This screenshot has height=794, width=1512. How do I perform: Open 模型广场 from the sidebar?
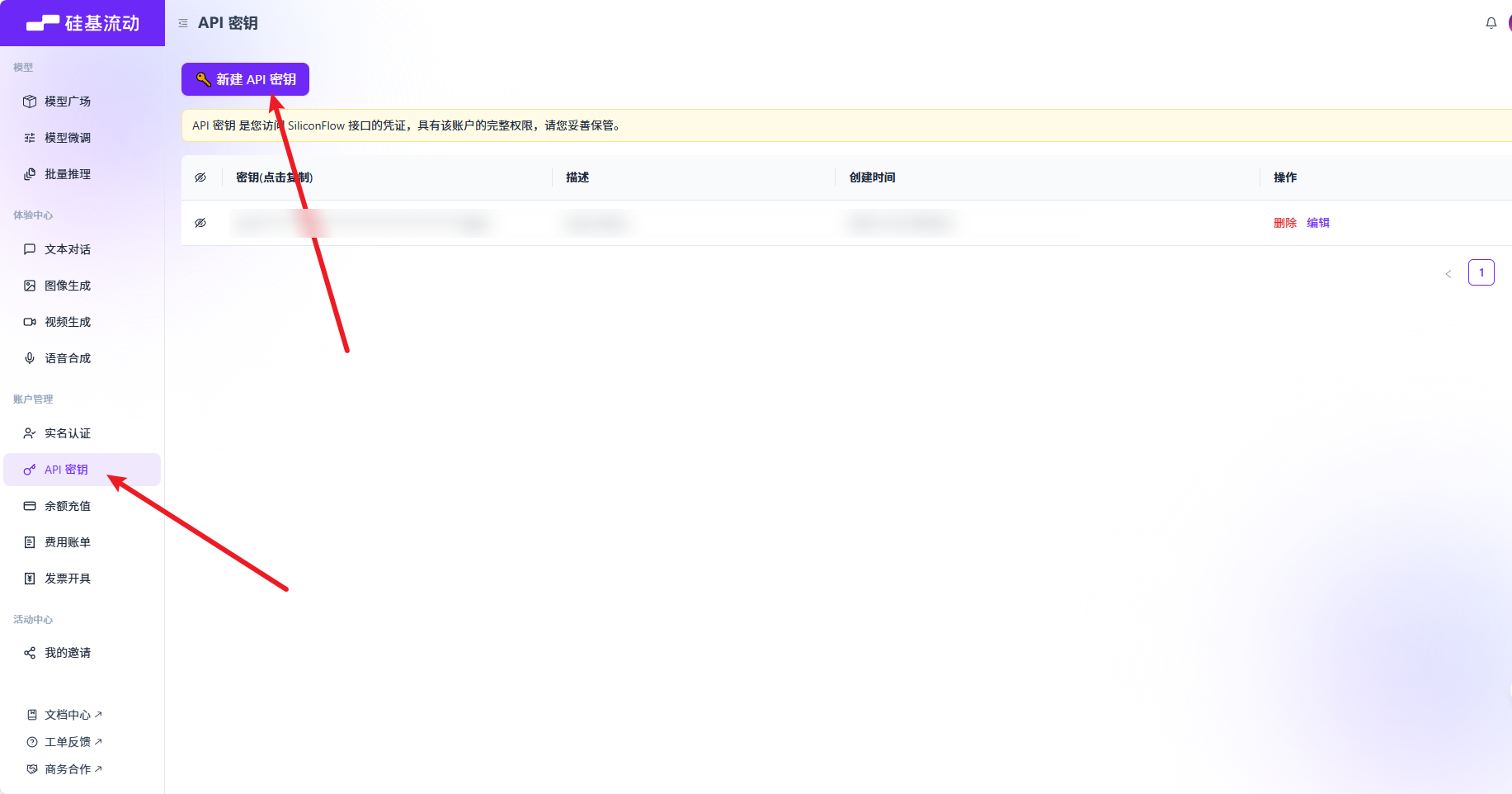[68, 102]
